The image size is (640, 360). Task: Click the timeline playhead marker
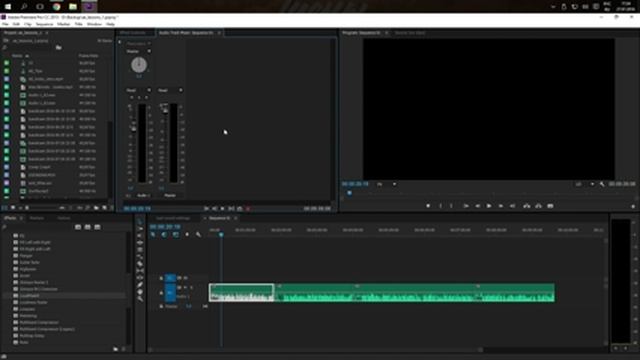click(x=221, y=235)
